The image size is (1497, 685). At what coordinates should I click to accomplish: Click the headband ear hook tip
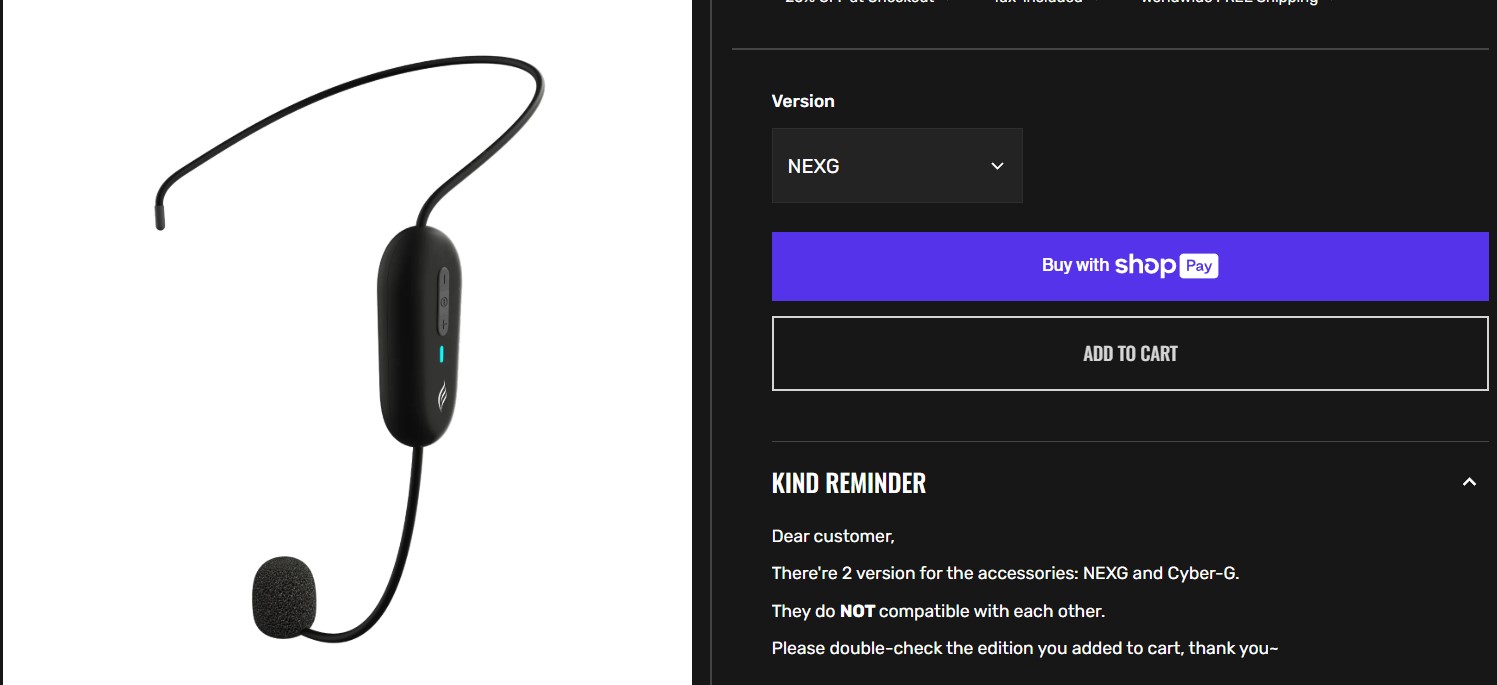pyautogui.click(x=160, y=215)
